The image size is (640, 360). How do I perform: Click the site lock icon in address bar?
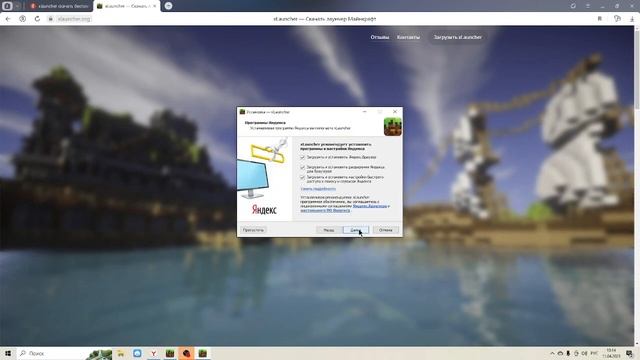51,19
